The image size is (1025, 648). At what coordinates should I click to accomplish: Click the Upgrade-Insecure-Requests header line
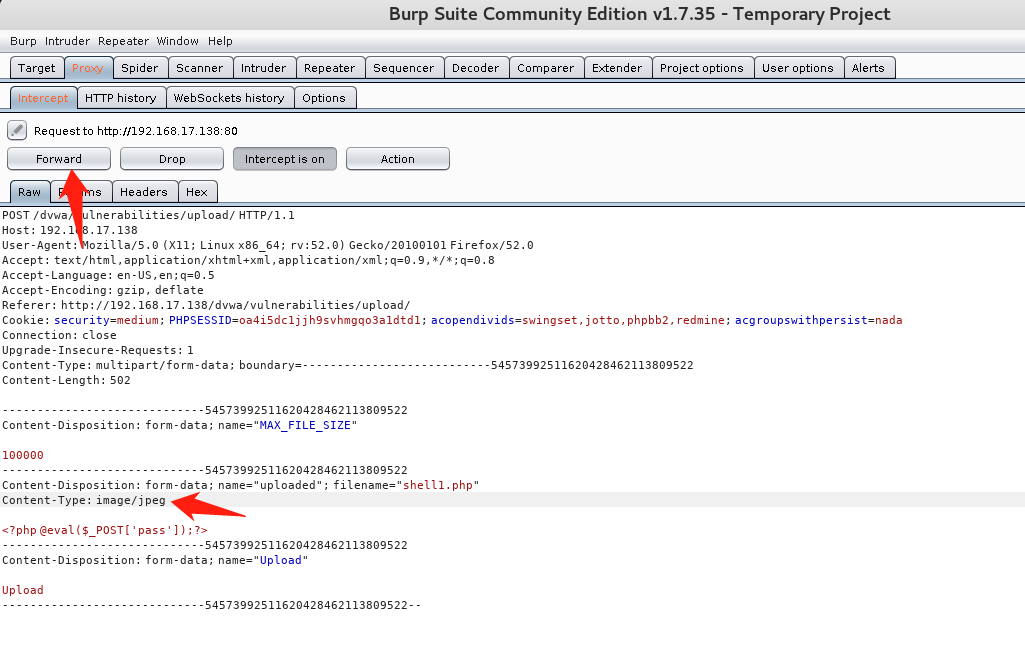(x=98, y=350)
